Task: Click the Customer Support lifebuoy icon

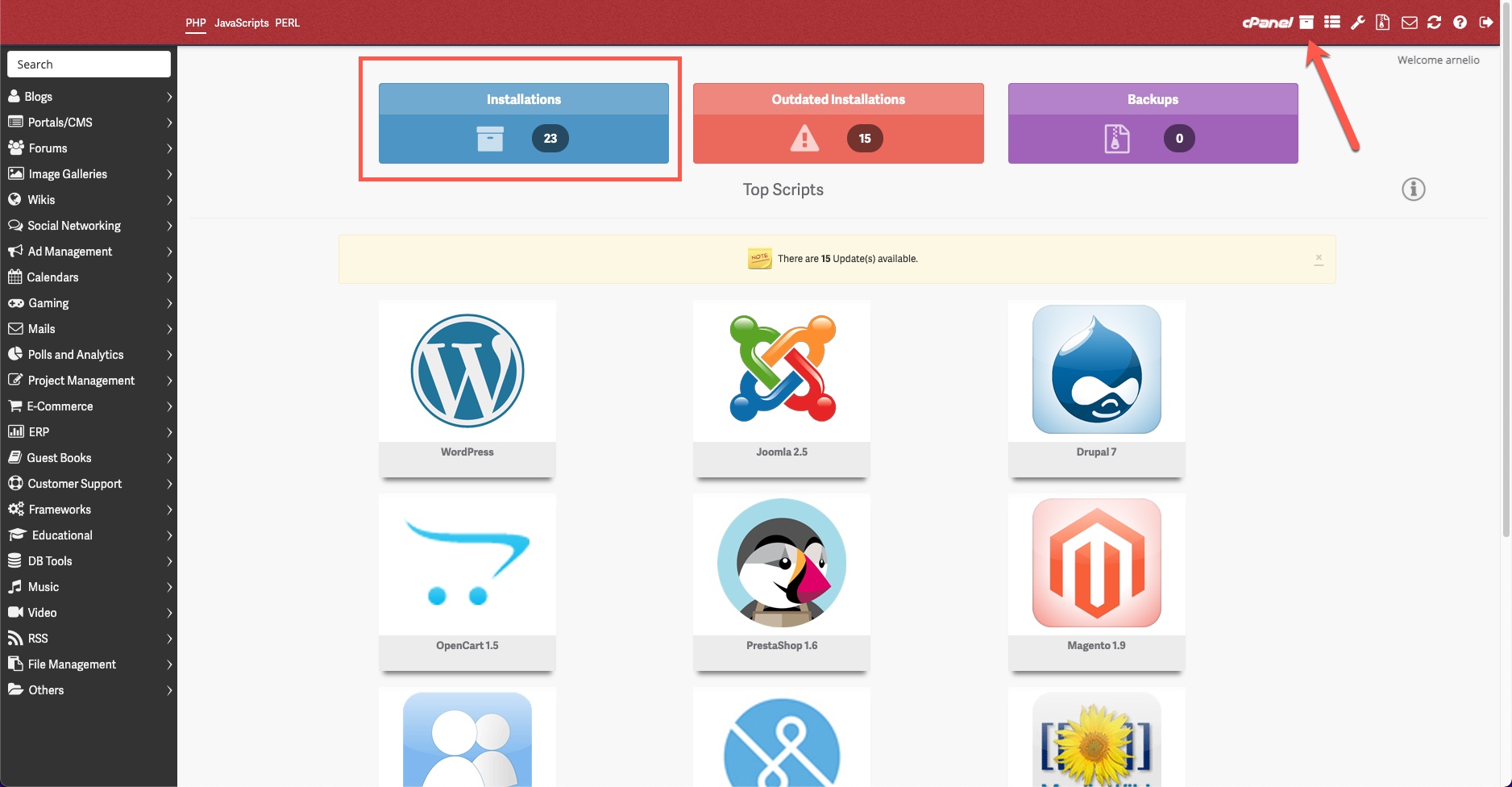Action: pos(15,483)
